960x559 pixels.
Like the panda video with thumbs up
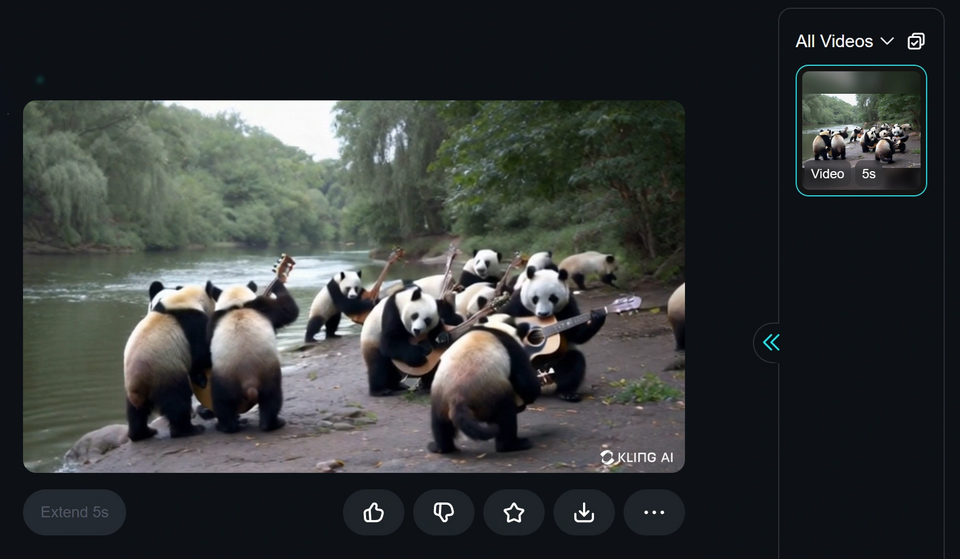tap(373, 512)
